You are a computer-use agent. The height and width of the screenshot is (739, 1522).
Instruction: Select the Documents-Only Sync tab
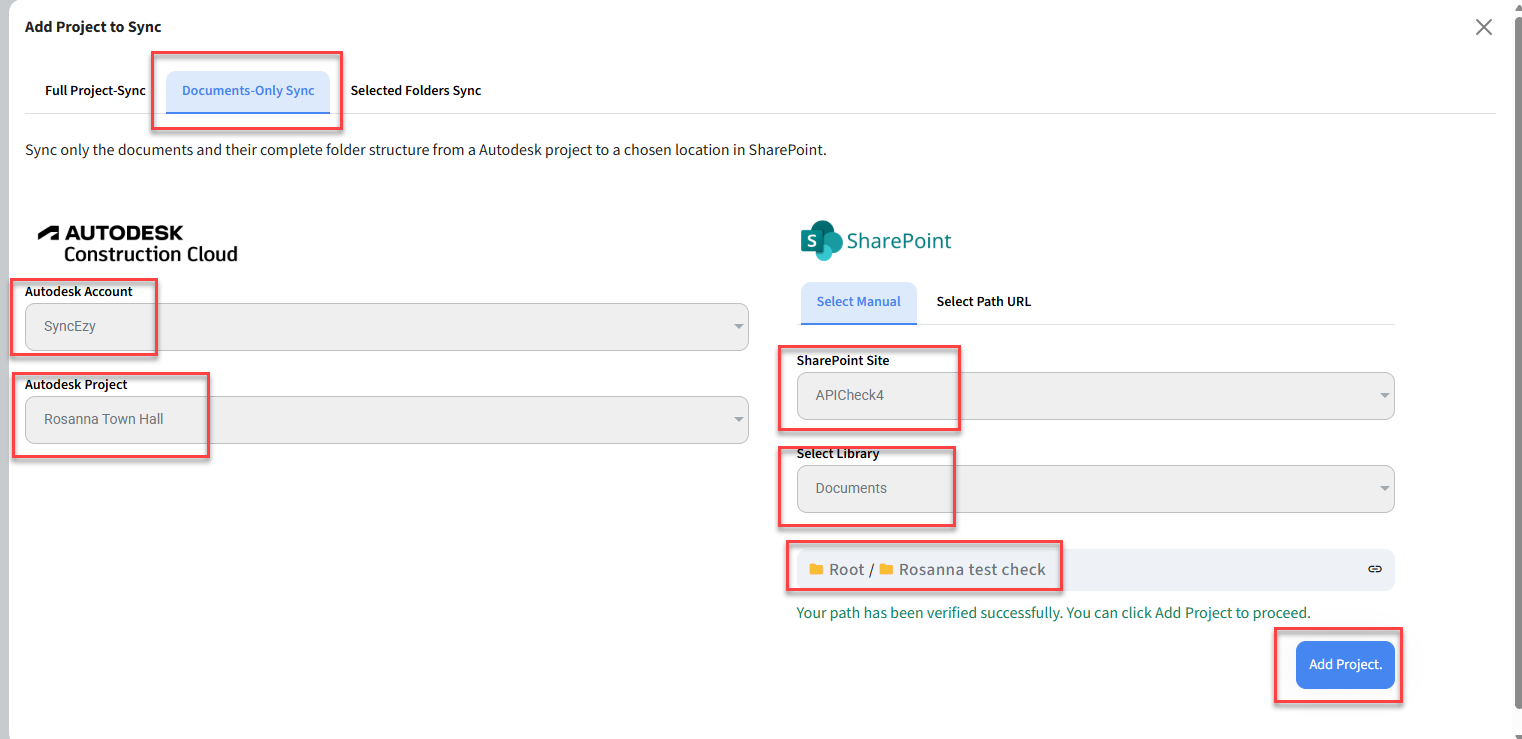pyautogui.click(x=248, y=91)
